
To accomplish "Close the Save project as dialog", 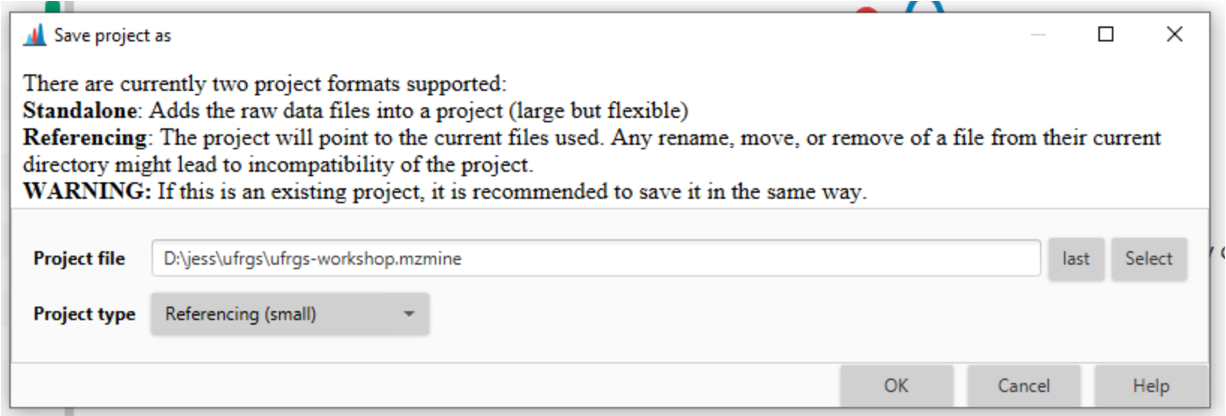I will pyautogui.click(x=1174, y=35).
